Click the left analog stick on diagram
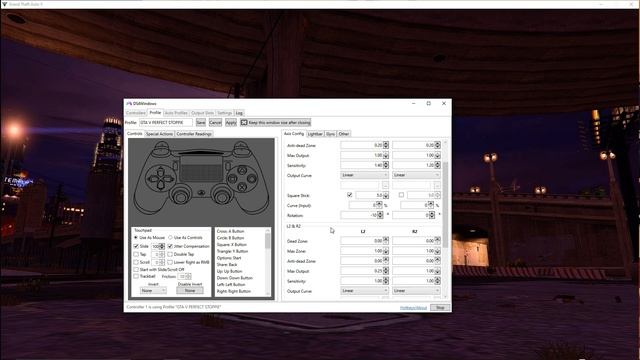Screen dimensions: 640x360 pyautogui.click(x=180, y=197)
